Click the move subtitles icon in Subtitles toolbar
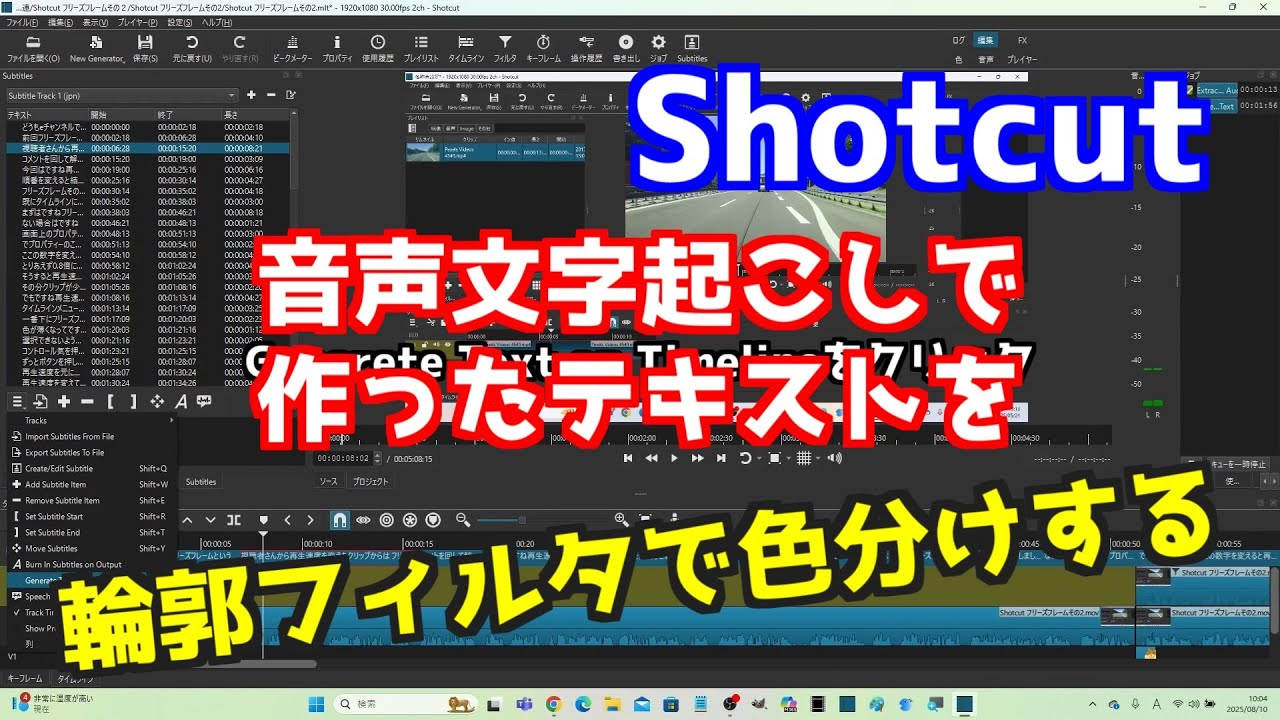The width and height of the screenshot is (1280, 720). click(x=157, y=401)
